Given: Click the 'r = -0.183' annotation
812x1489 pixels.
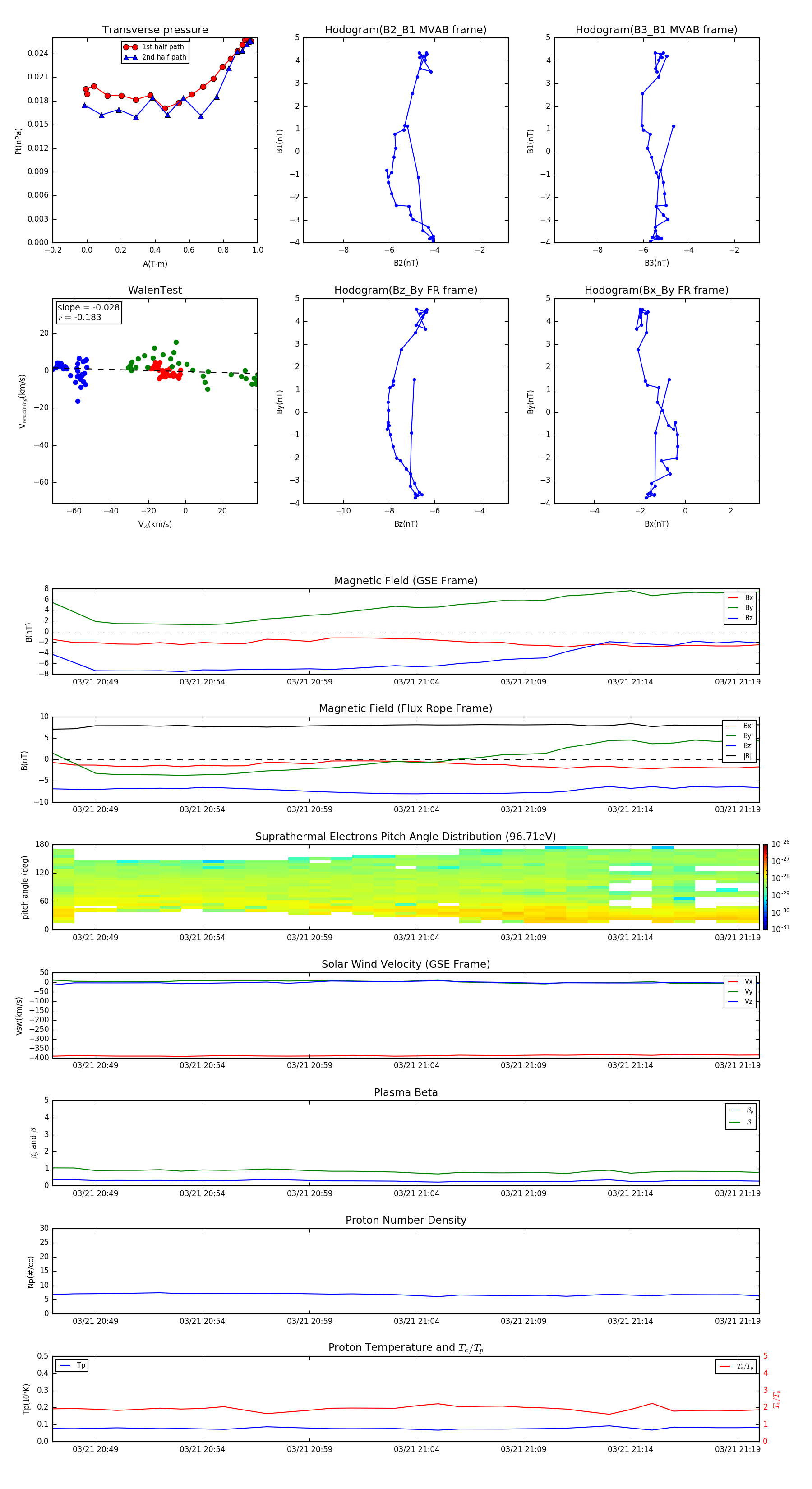Looking at the screenshot, I should pos(80,317).
